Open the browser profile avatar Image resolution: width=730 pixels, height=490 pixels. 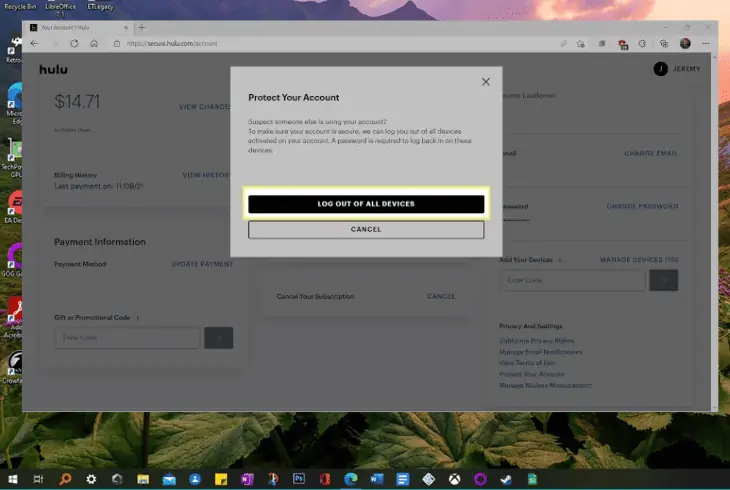[x=685, y=44]
